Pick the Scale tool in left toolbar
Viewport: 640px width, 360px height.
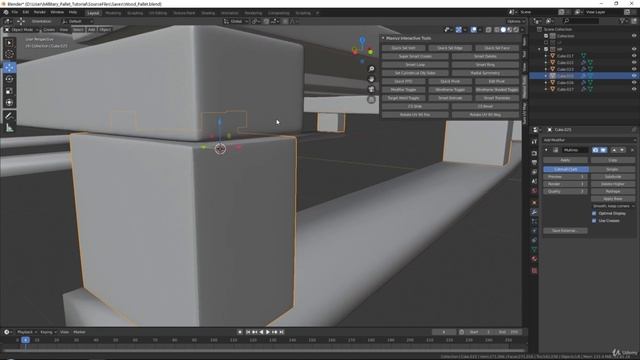(x=9, y=91)
